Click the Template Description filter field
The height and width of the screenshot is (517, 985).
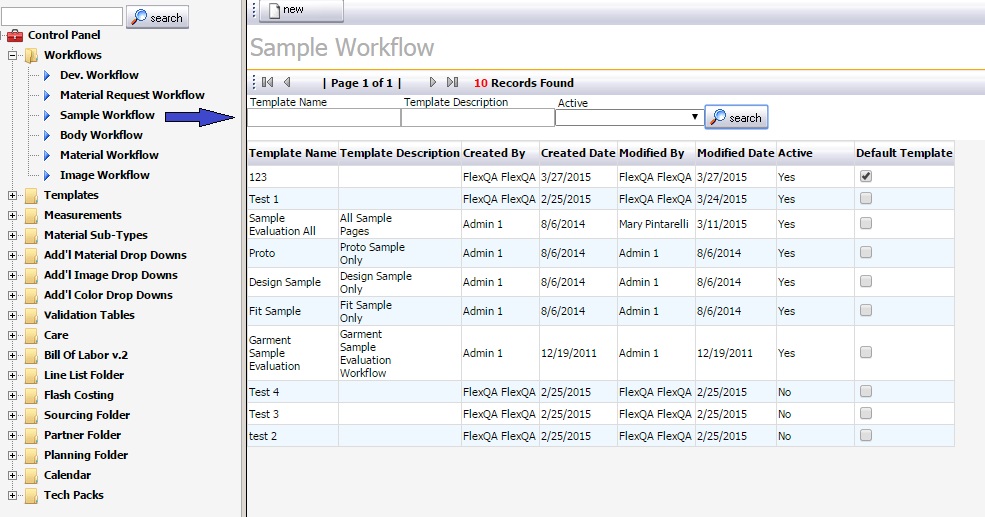coord(477,117)
